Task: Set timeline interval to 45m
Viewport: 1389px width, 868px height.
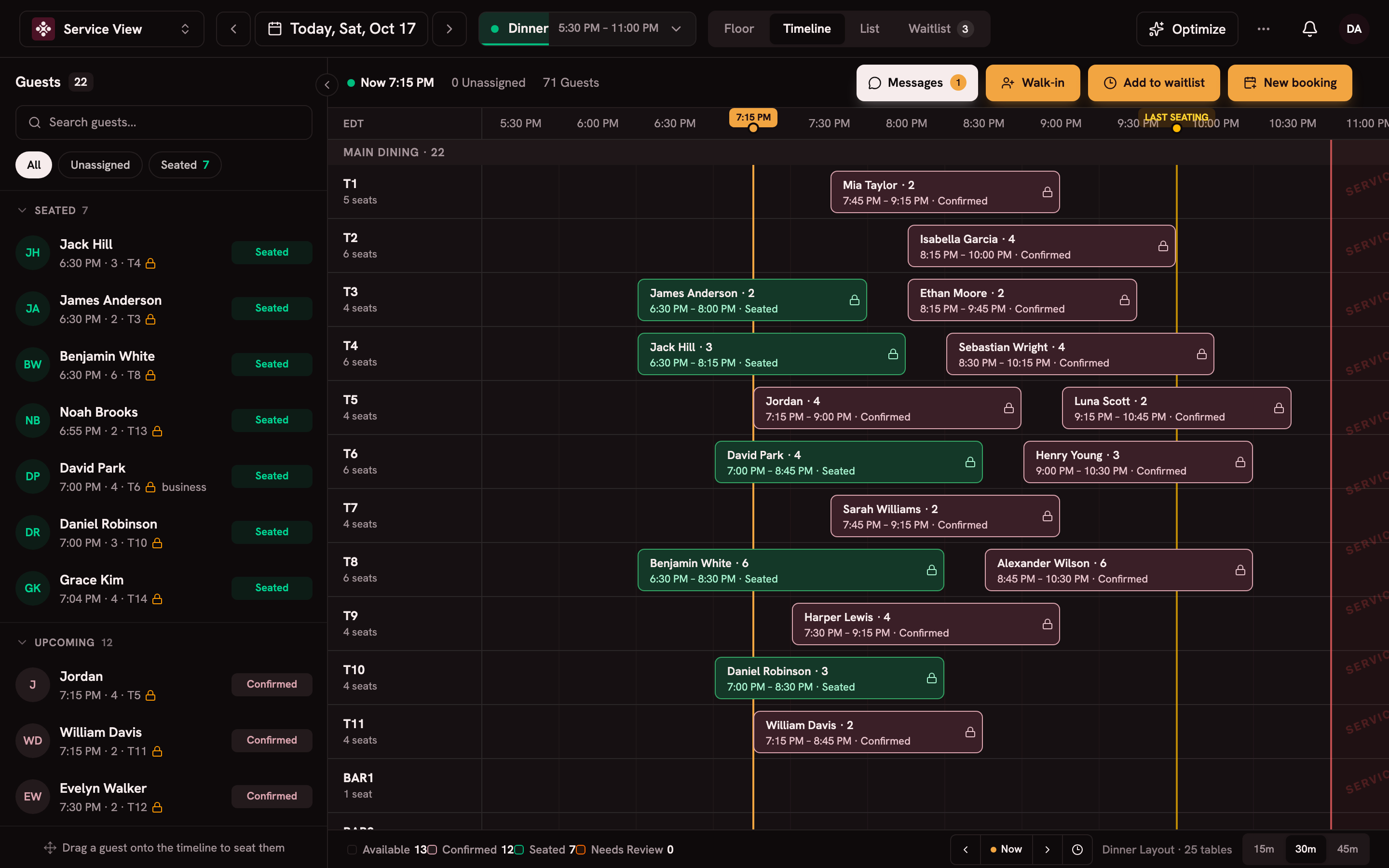Action: coord(1347,849)
